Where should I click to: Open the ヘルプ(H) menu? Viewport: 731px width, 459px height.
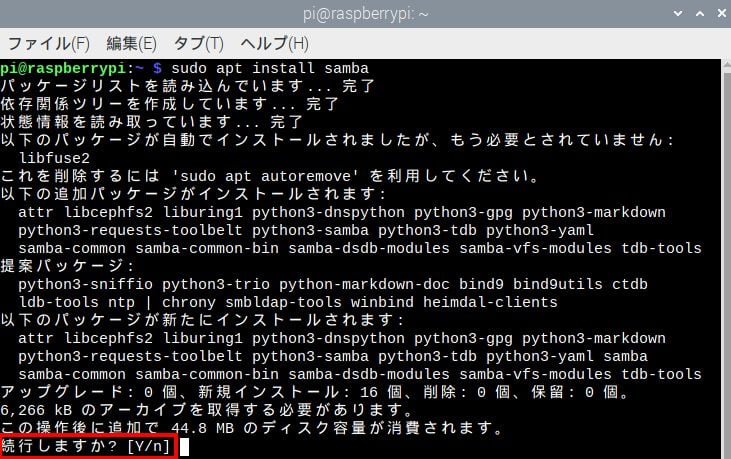[x=275, y=43]
